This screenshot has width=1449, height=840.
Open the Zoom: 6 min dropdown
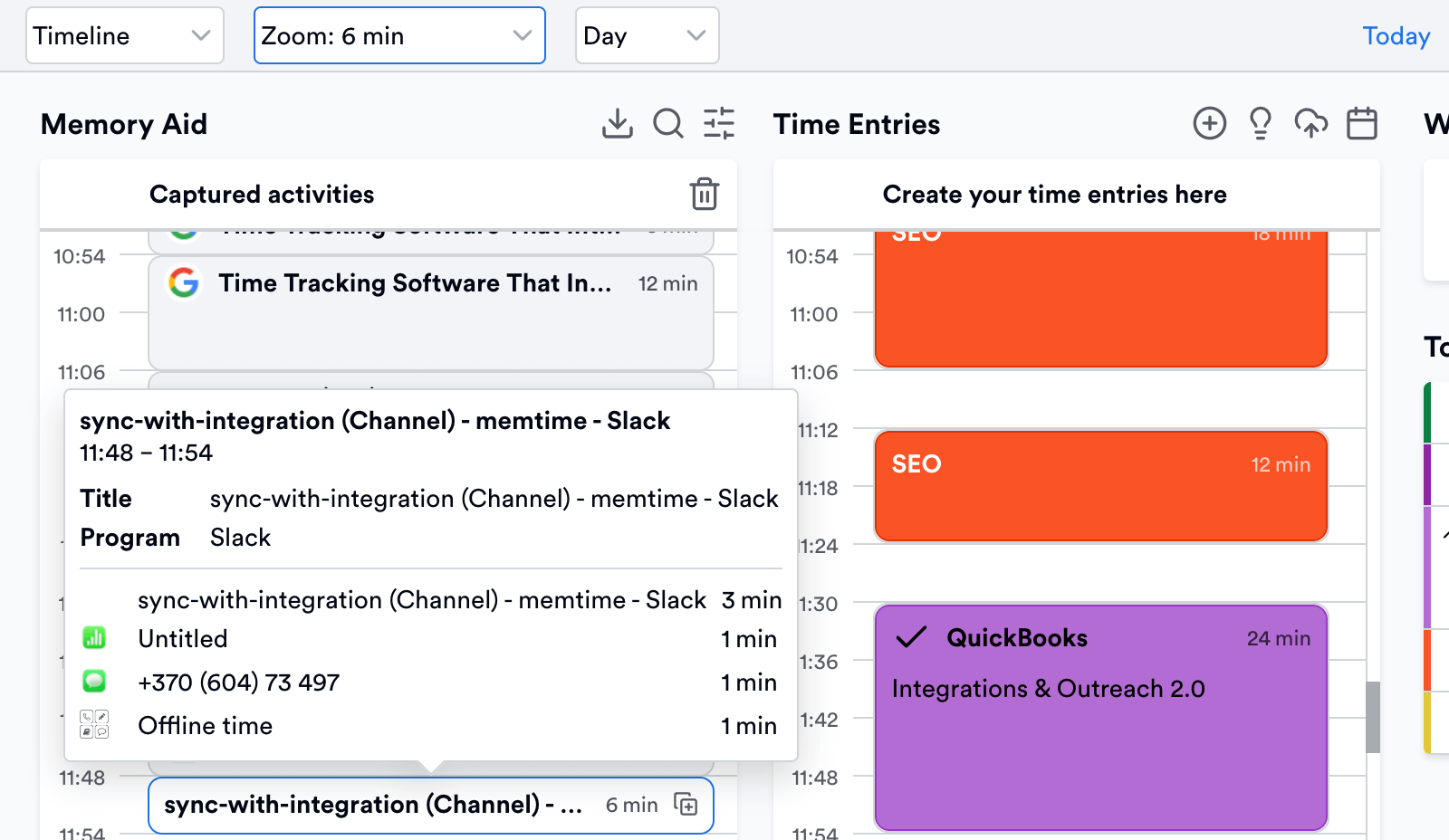[399, 35]
